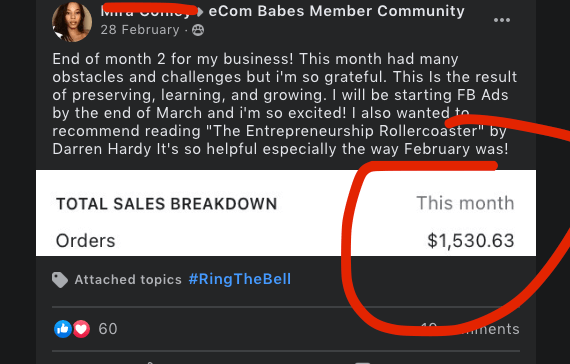Click the red heart reaction icon
The width and height of the screenshot is (570, 364).
coord(81,329)
